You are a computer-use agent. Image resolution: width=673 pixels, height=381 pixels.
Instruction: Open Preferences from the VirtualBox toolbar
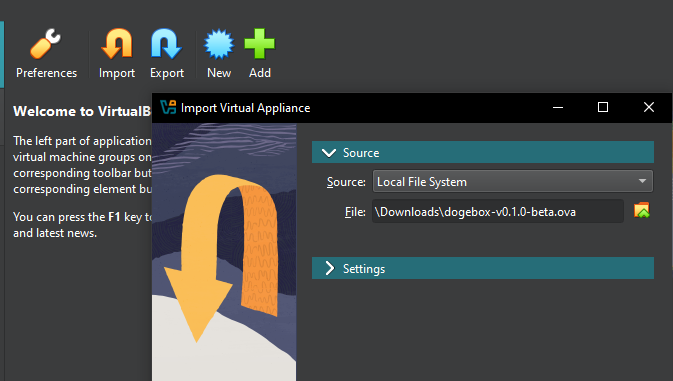(x=46, y=54)
